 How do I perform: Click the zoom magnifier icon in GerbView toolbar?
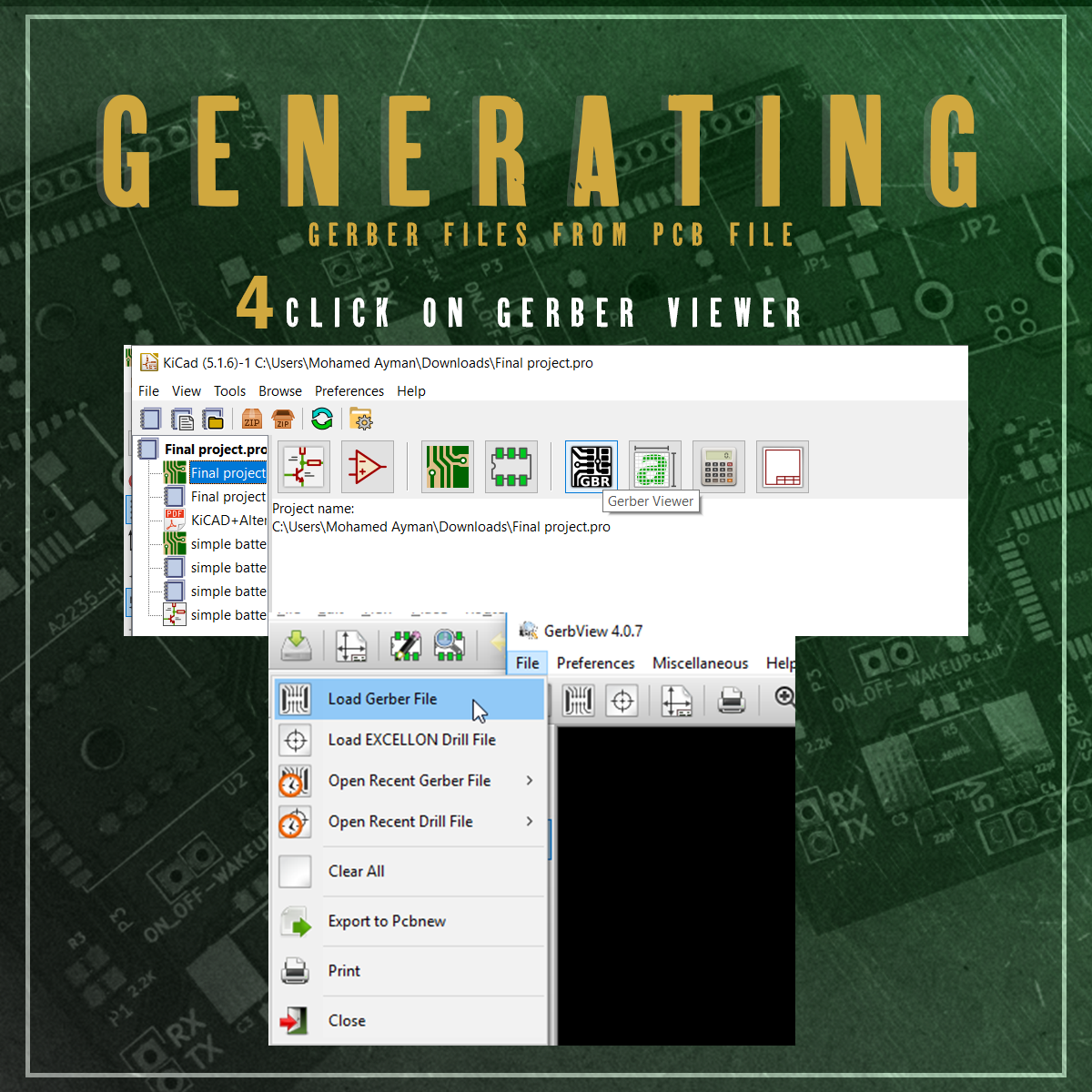[784, 699]
